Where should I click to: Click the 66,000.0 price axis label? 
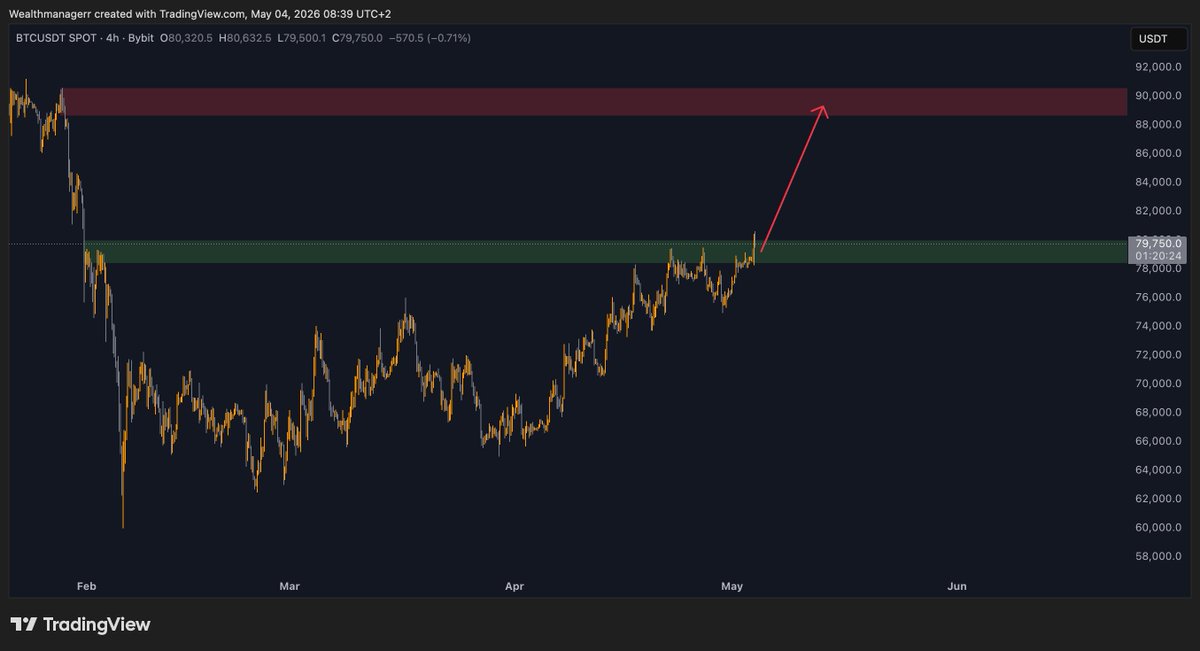tap(1160, 442)
